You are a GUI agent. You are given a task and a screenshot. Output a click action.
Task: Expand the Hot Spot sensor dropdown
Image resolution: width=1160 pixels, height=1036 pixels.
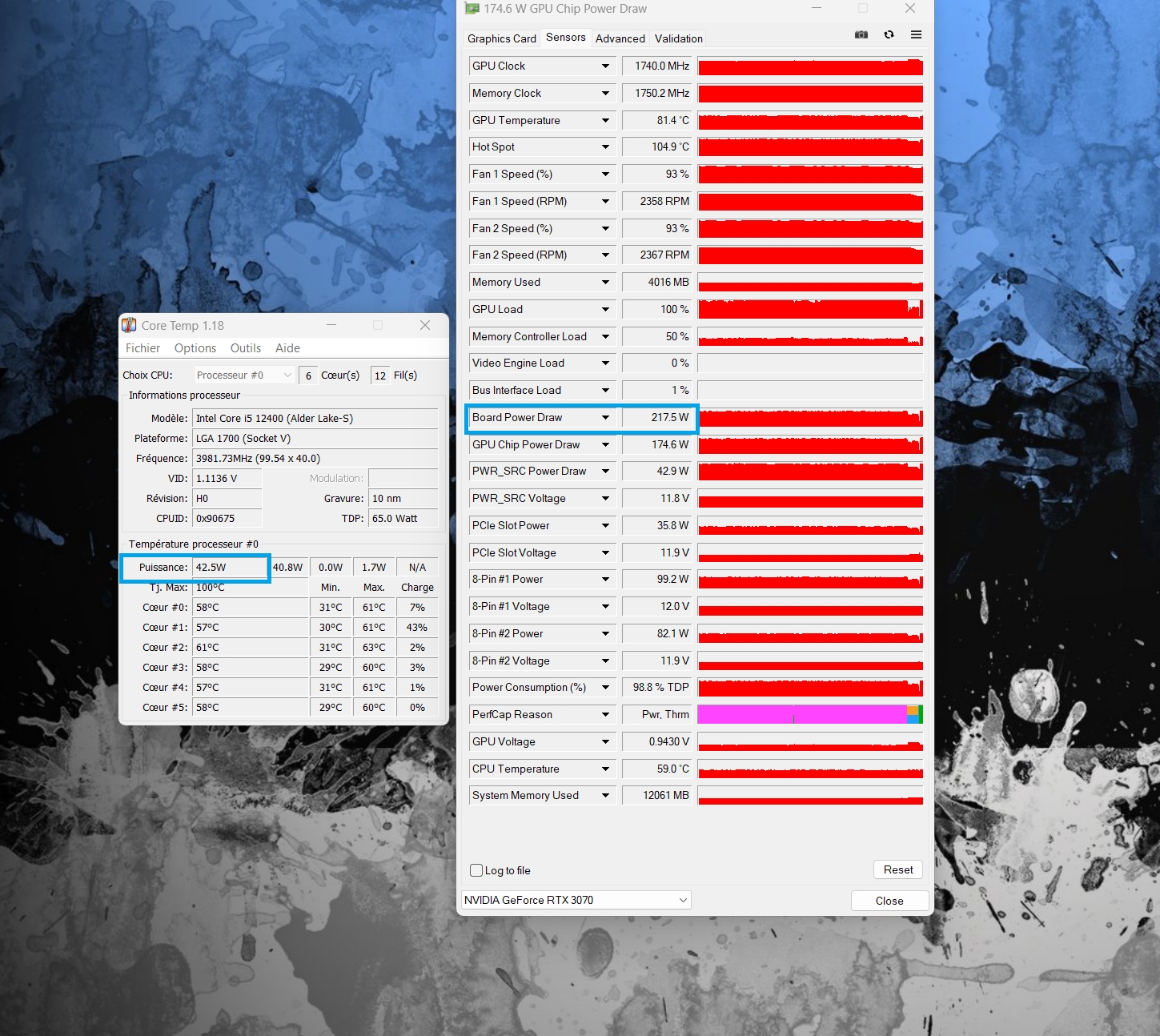coord(605,147)
